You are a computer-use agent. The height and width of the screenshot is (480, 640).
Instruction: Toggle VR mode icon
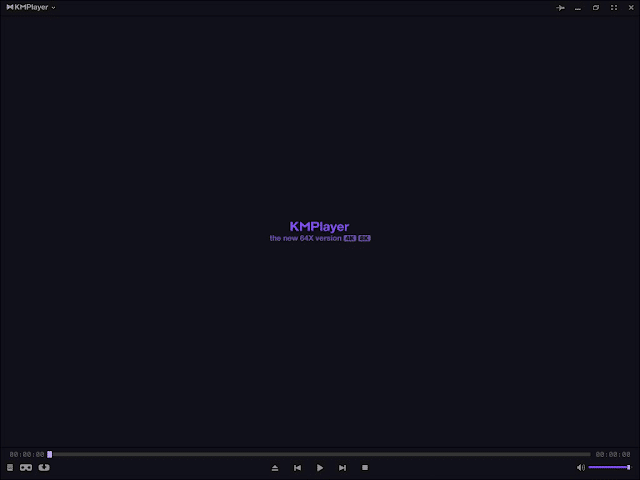pyautogui.click(x=26, y=468)
